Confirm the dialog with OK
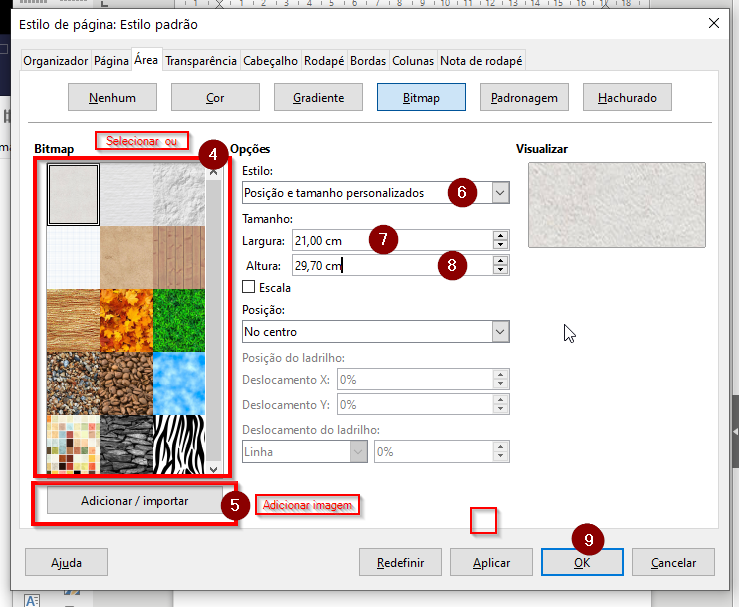The height and width of the screenshot is (607, 739). (581, 563)
